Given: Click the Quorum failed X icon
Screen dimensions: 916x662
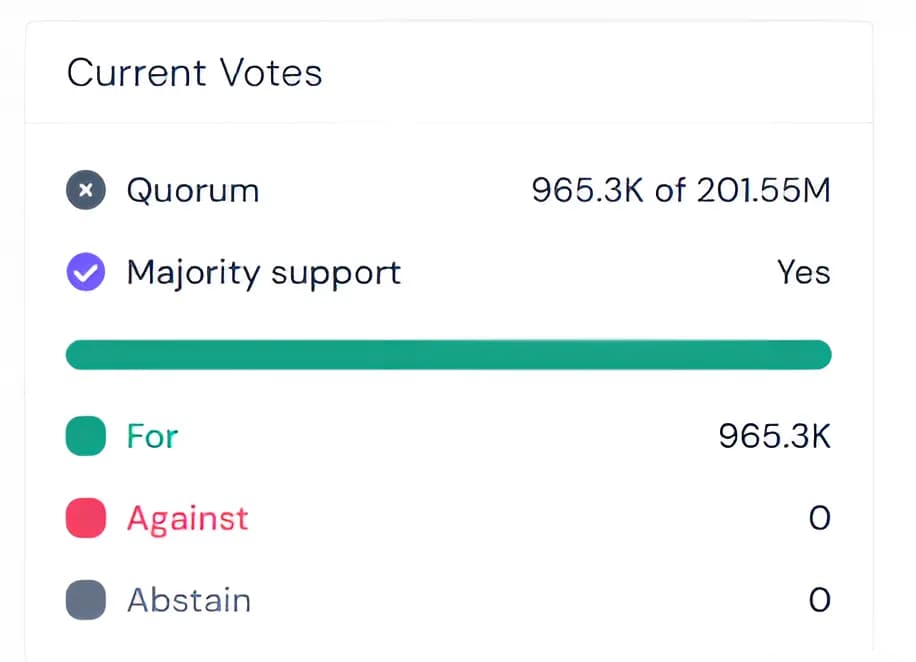Looking at the screenshot, I should click(x=86, y=190).
